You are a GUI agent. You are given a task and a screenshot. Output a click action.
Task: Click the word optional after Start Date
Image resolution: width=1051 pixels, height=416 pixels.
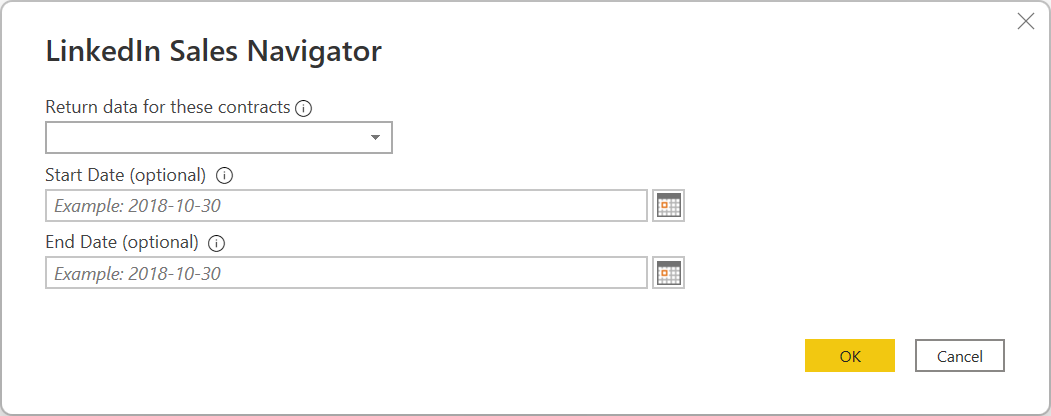coord(168,175)
